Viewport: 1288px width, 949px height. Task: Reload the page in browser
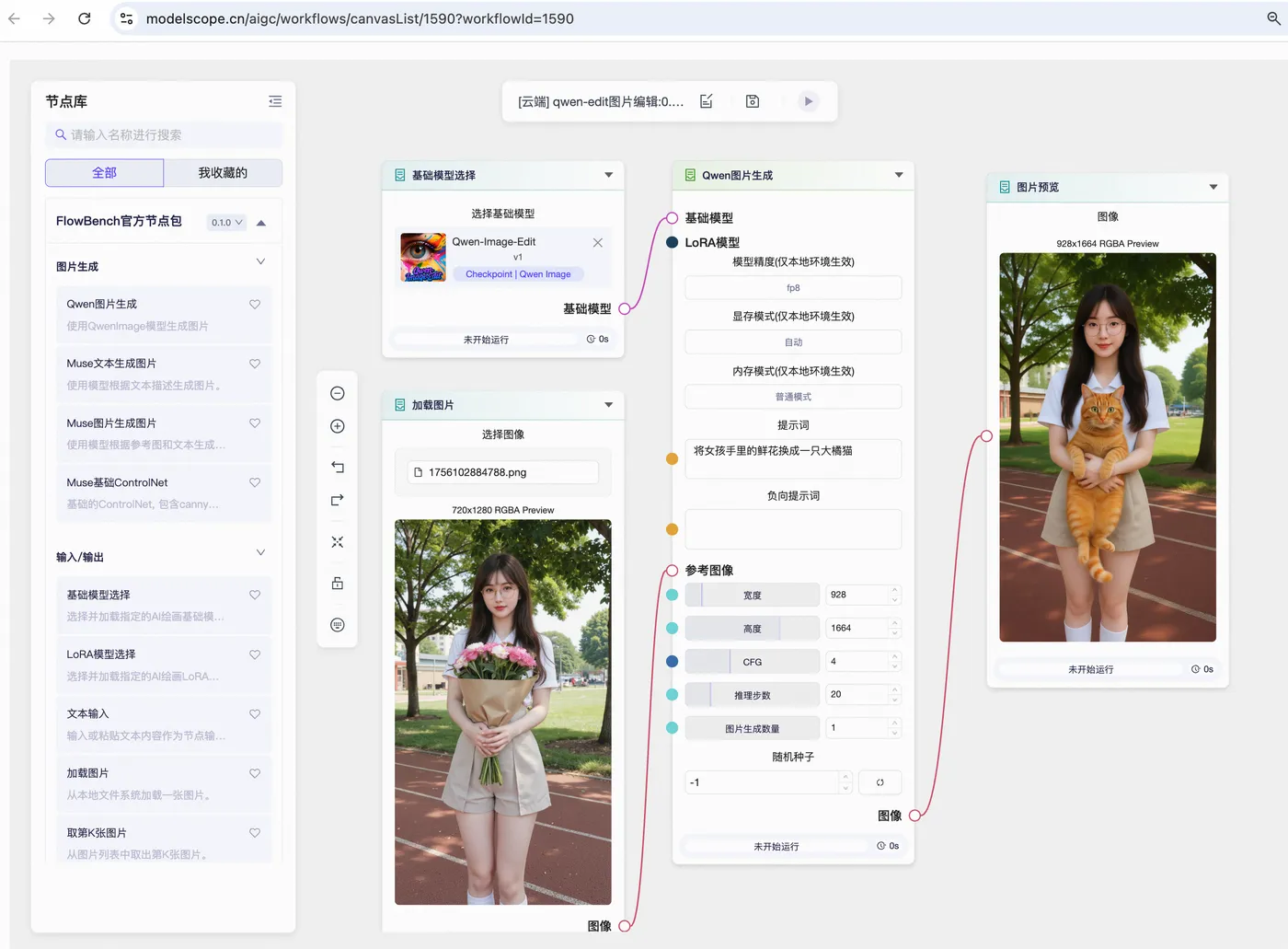pos(84,18)
